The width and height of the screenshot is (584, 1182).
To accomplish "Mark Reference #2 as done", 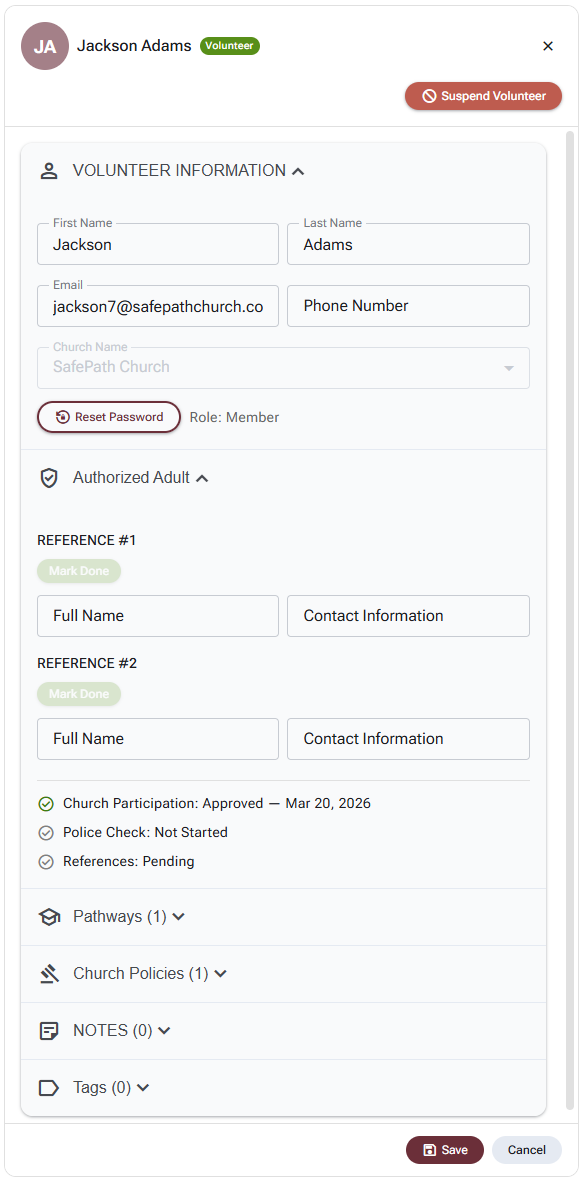I will (79, 694).
